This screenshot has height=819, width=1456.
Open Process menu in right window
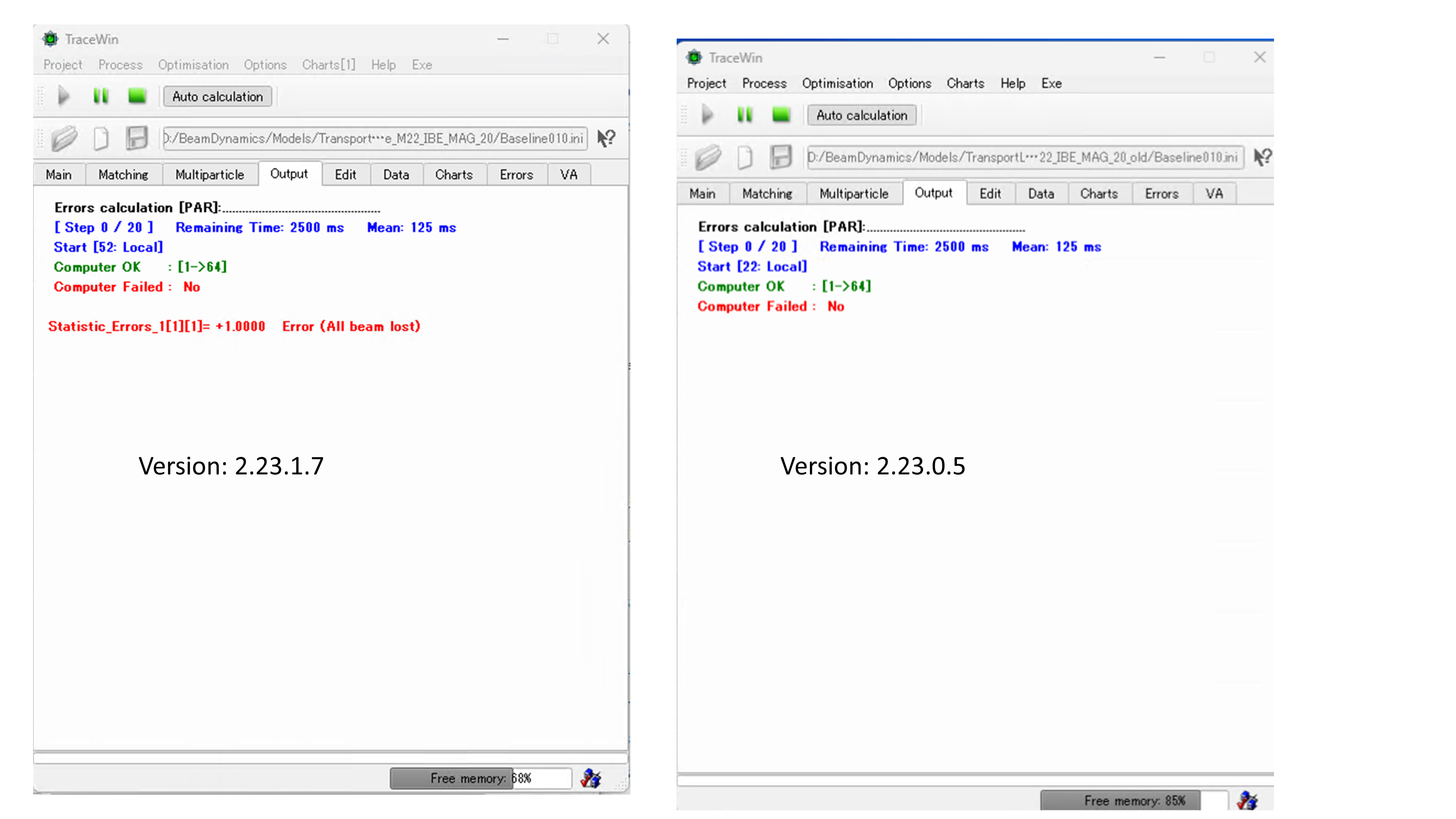click(x=764, y=84)
